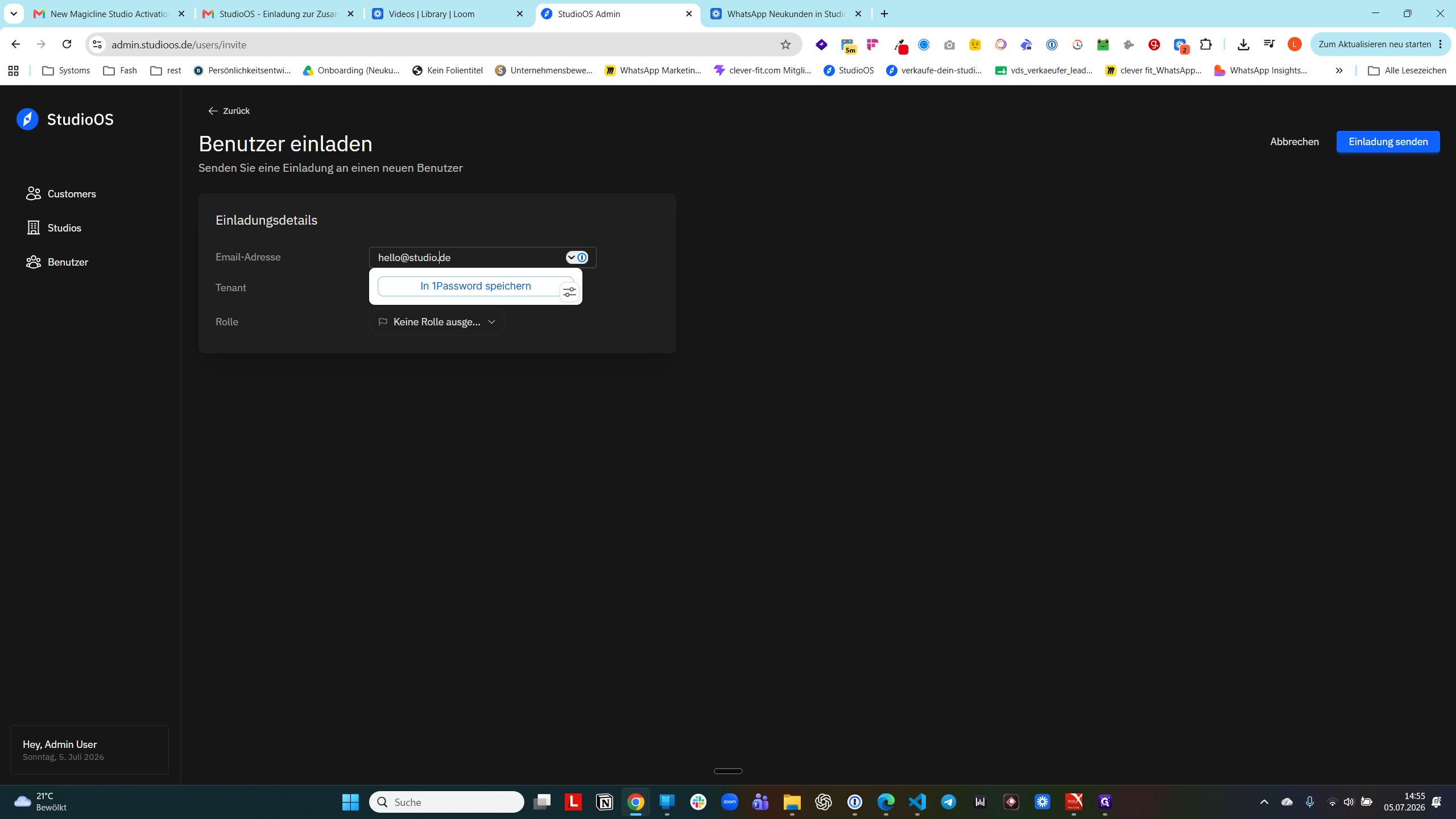
Task: Open Benutzer in the sidebar
Action: (57, 262)
